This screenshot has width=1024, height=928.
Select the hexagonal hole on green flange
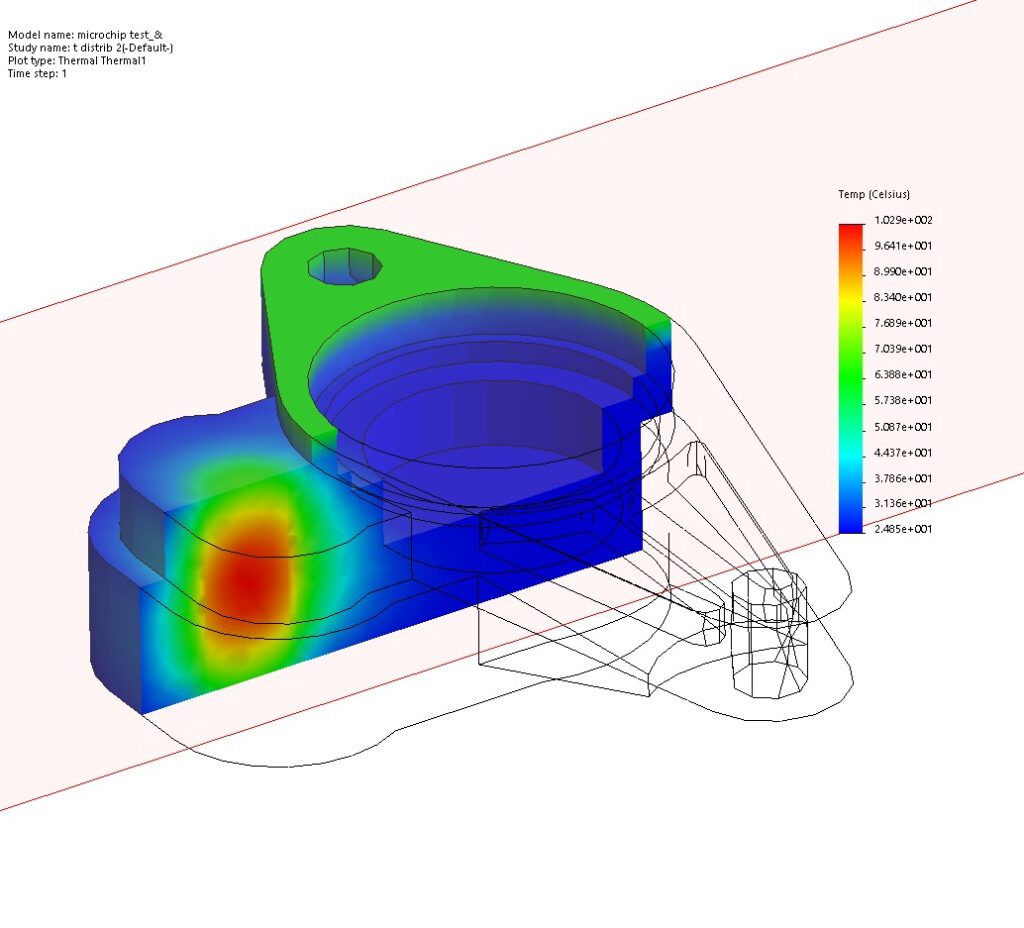click(x=345, y=266)
